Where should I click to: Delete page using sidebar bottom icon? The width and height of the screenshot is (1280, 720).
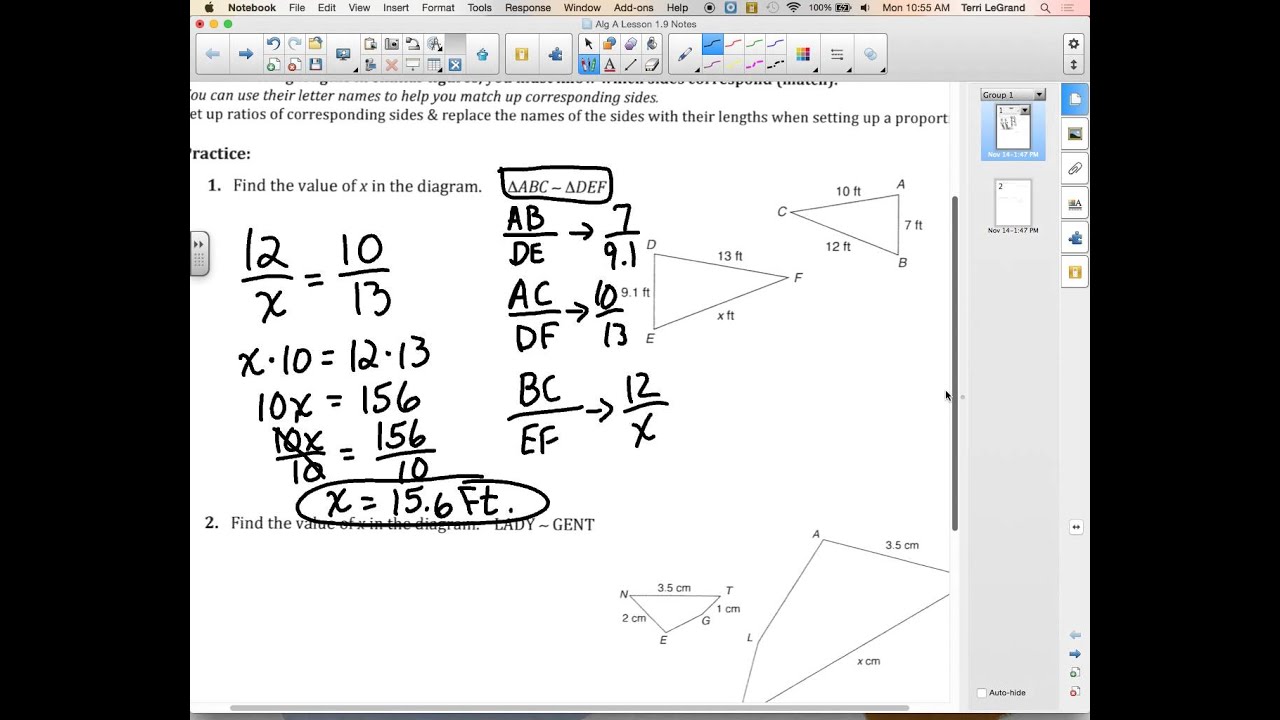pos(1075,691)
